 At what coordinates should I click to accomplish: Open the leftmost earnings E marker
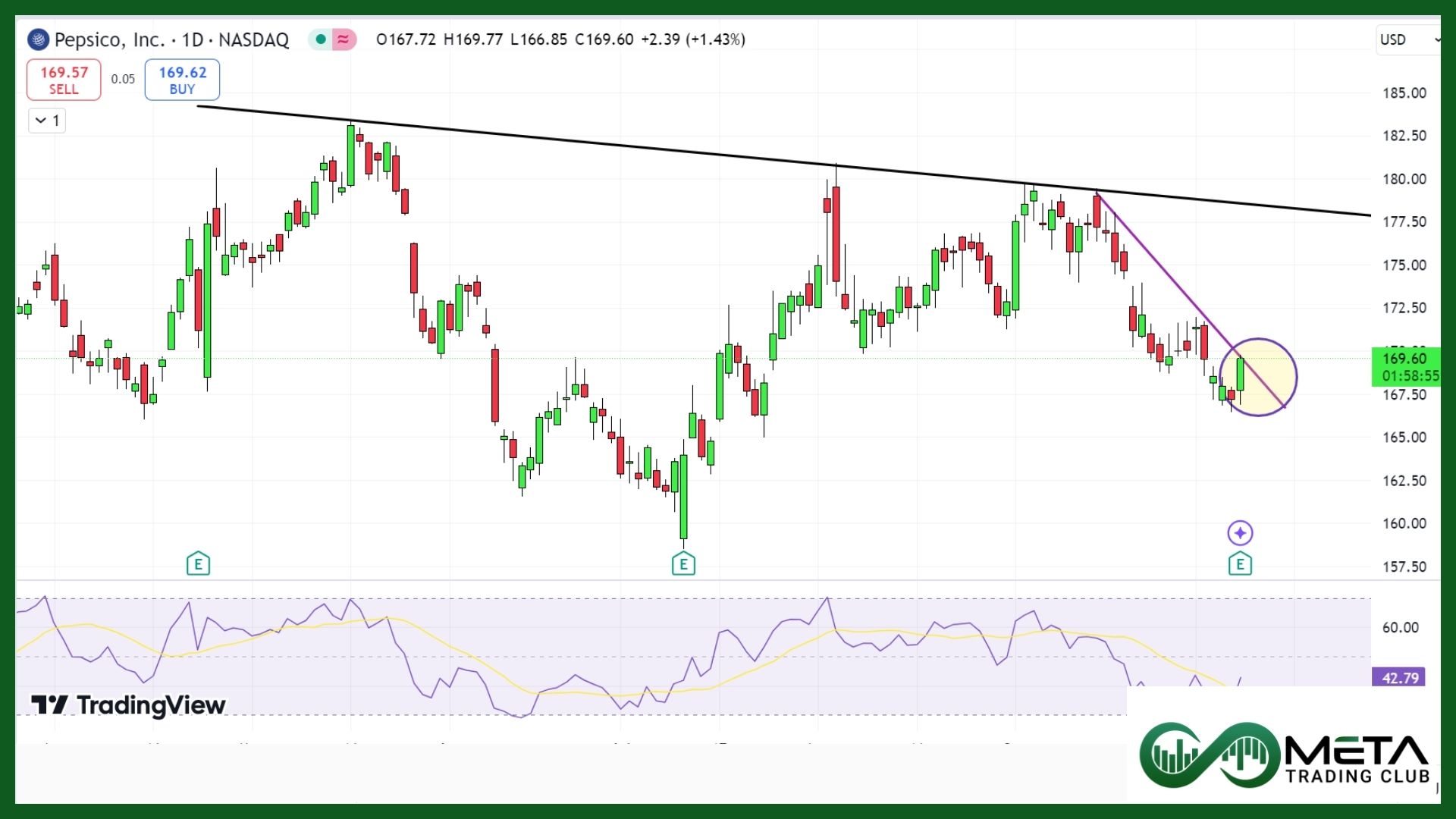click(198, 563)
